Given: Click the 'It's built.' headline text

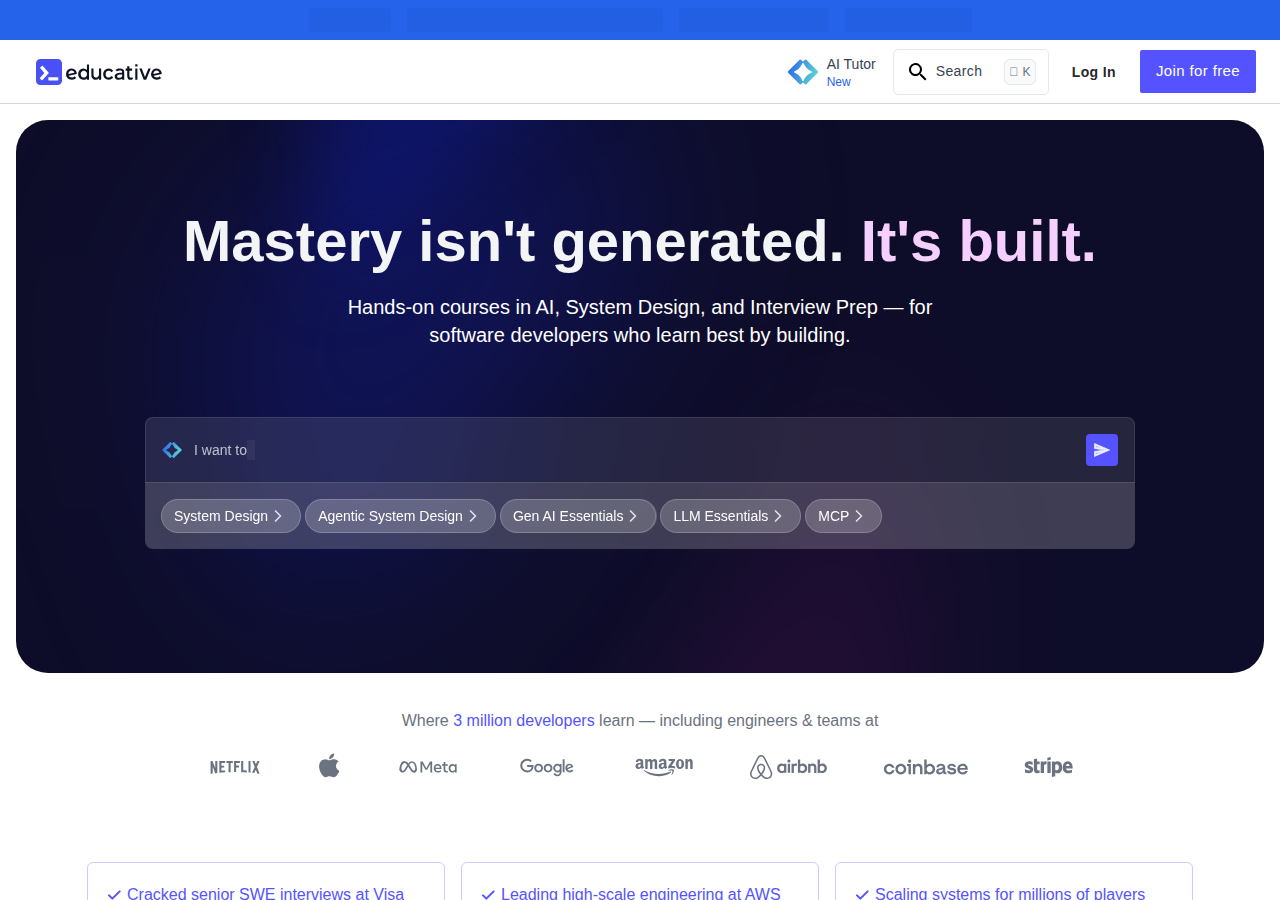Looking at the screenshot, I should coord(979,242).
